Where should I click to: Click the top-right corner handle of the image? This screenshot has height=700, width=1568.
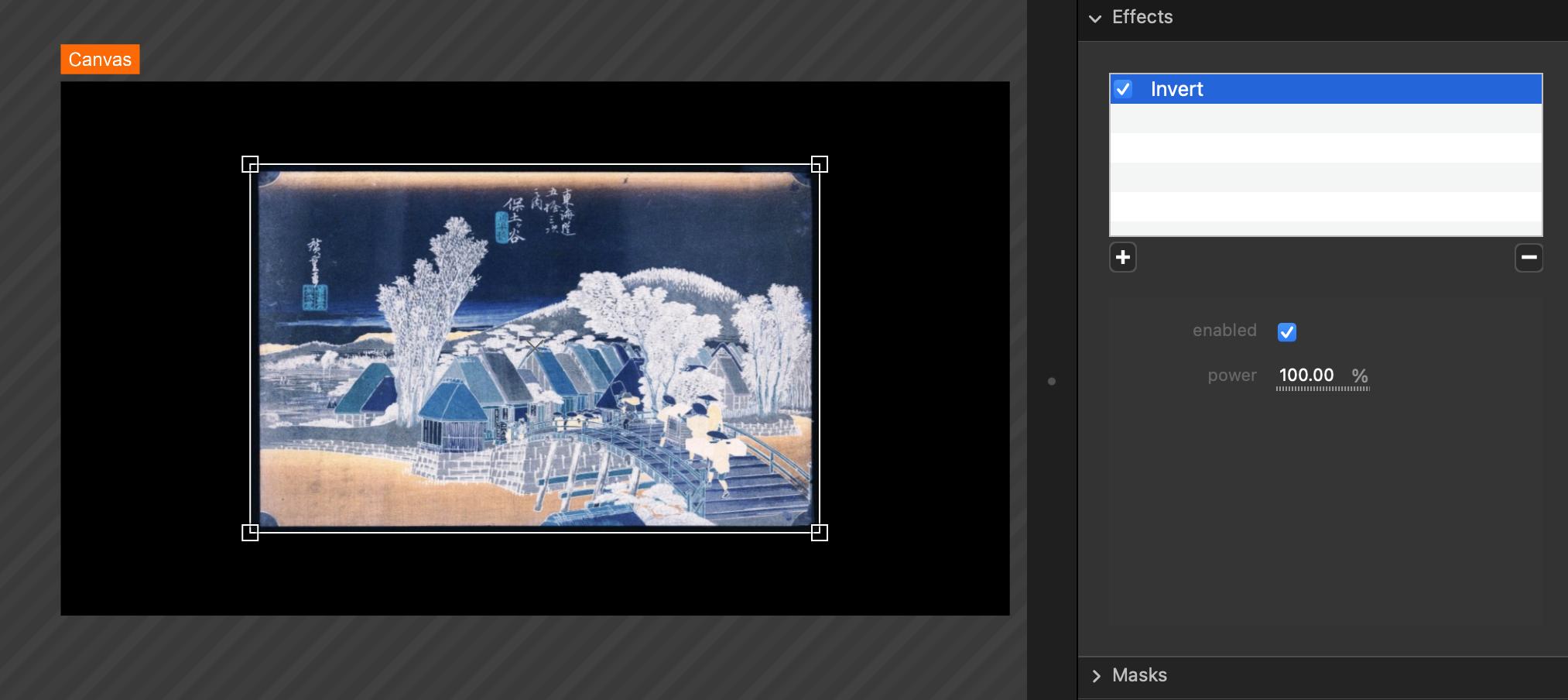(819, 164)
